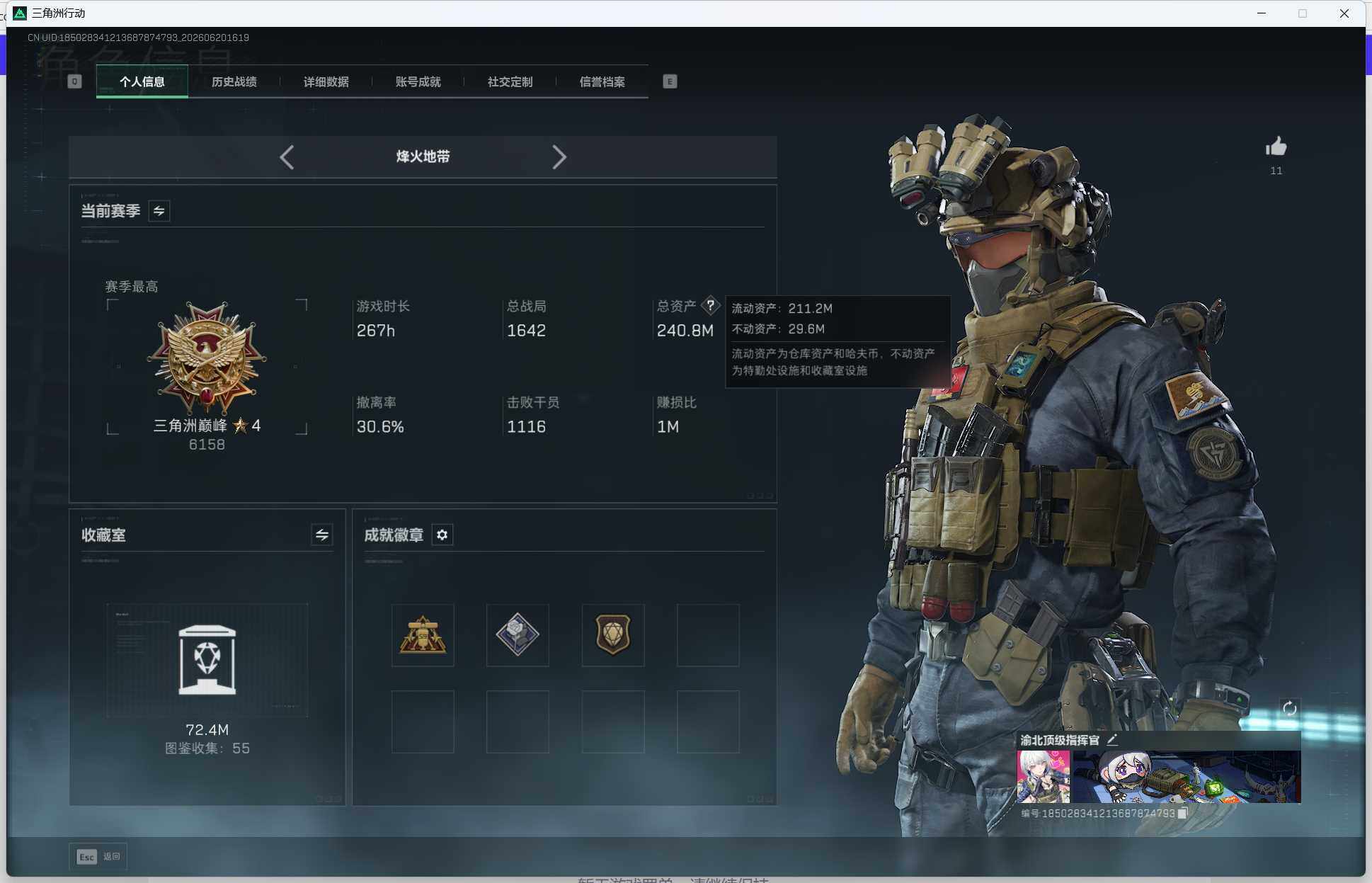This screenshot has width=1372, height=883.
Task: Go to previous game mode with left arrow
Action: coord(287,156)
